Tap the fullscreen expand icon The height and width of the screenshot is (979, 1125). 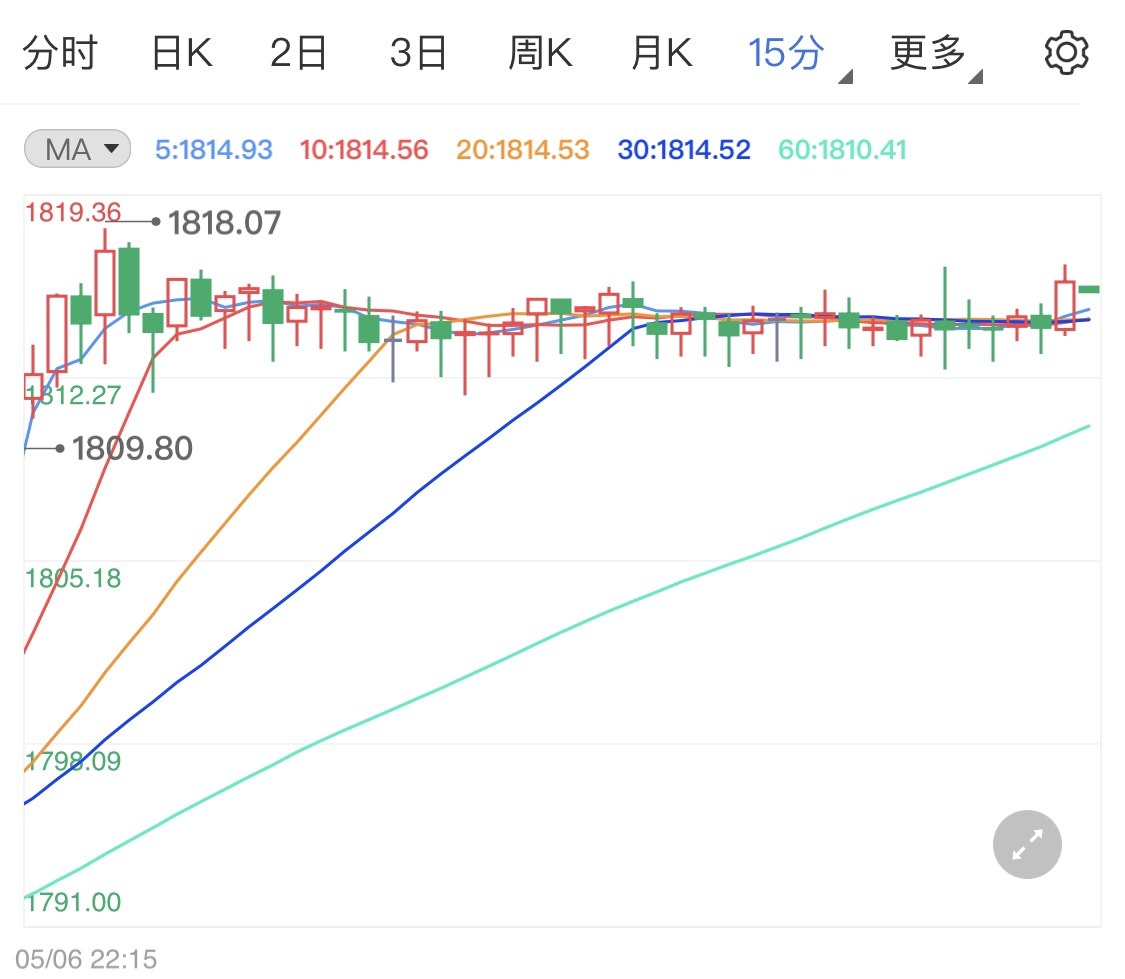(x=1026, y=844)
